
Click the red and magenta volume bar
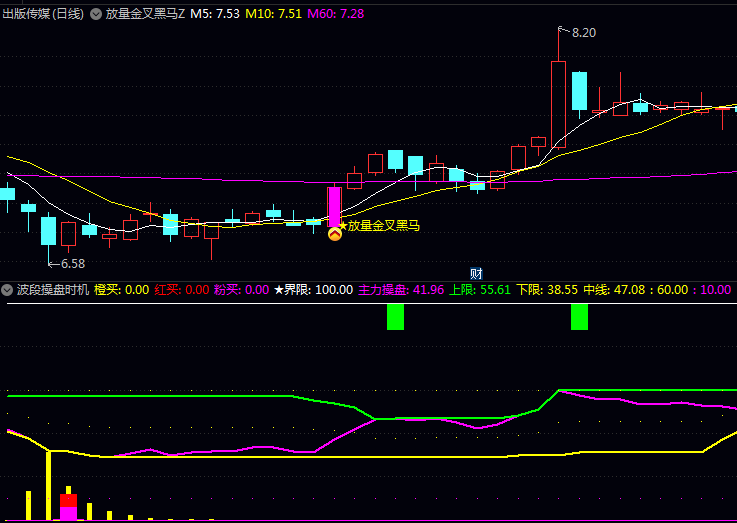68,505
